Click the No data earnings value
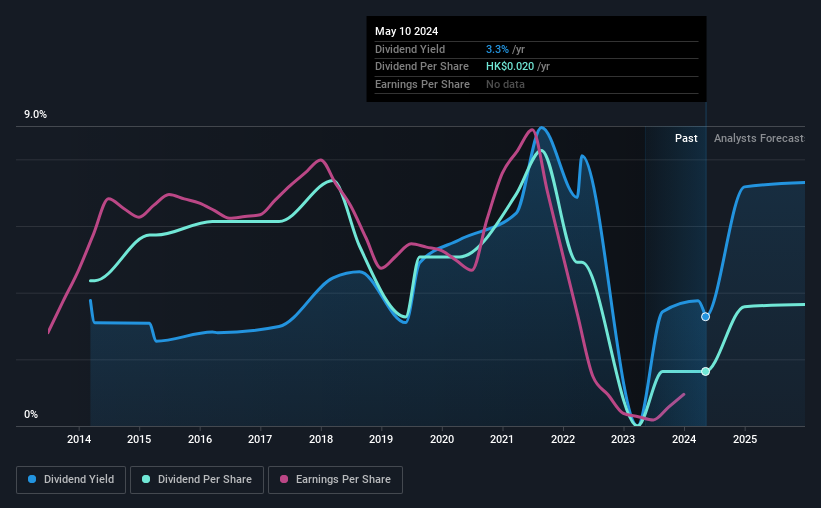821x508 pixels. click(x=505, y=84)
